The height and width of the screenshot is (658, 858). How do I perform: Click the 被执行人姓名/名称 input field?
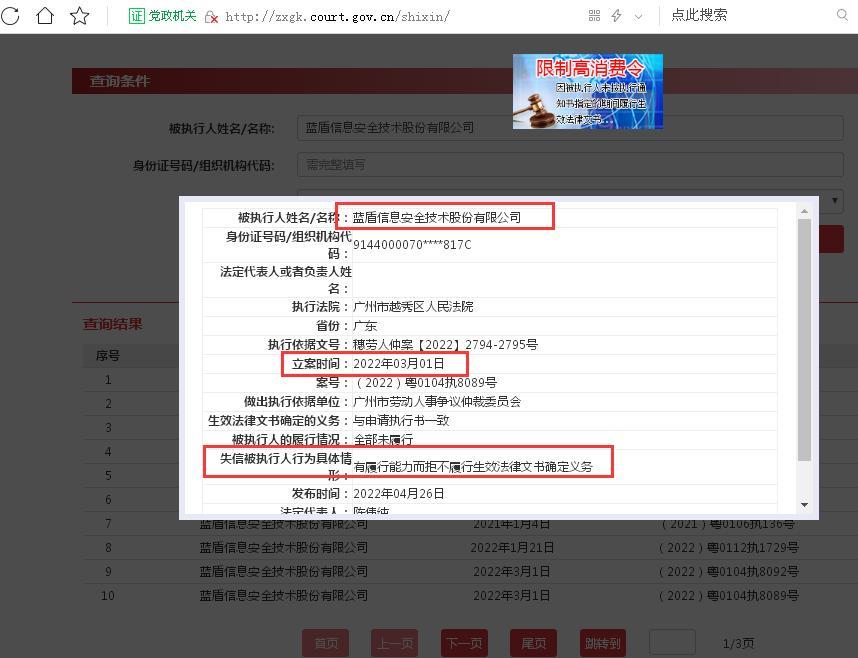click(x=570, y=128)
